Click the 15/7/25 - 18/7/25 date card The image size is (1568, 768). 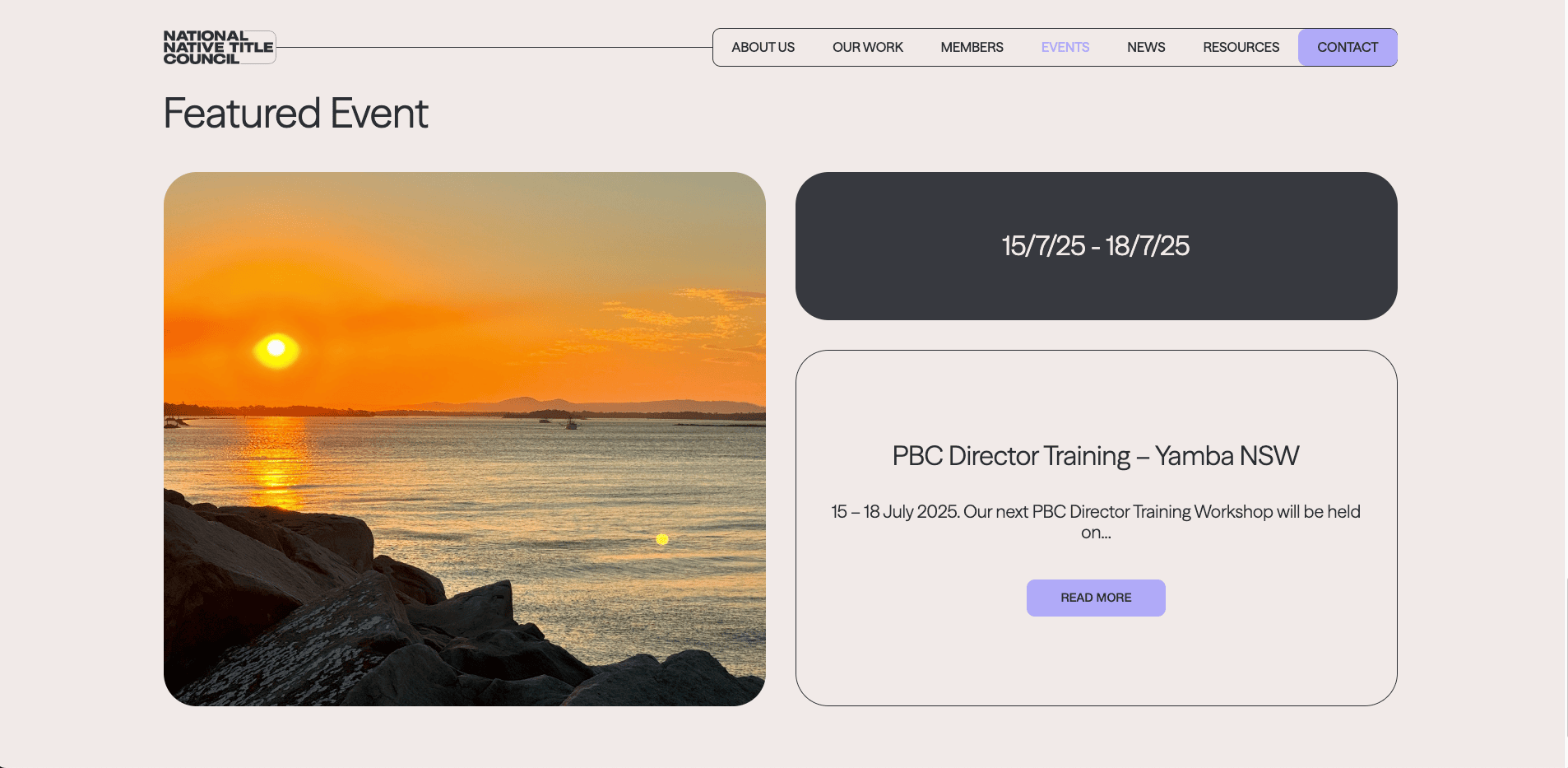point(1096,246)
